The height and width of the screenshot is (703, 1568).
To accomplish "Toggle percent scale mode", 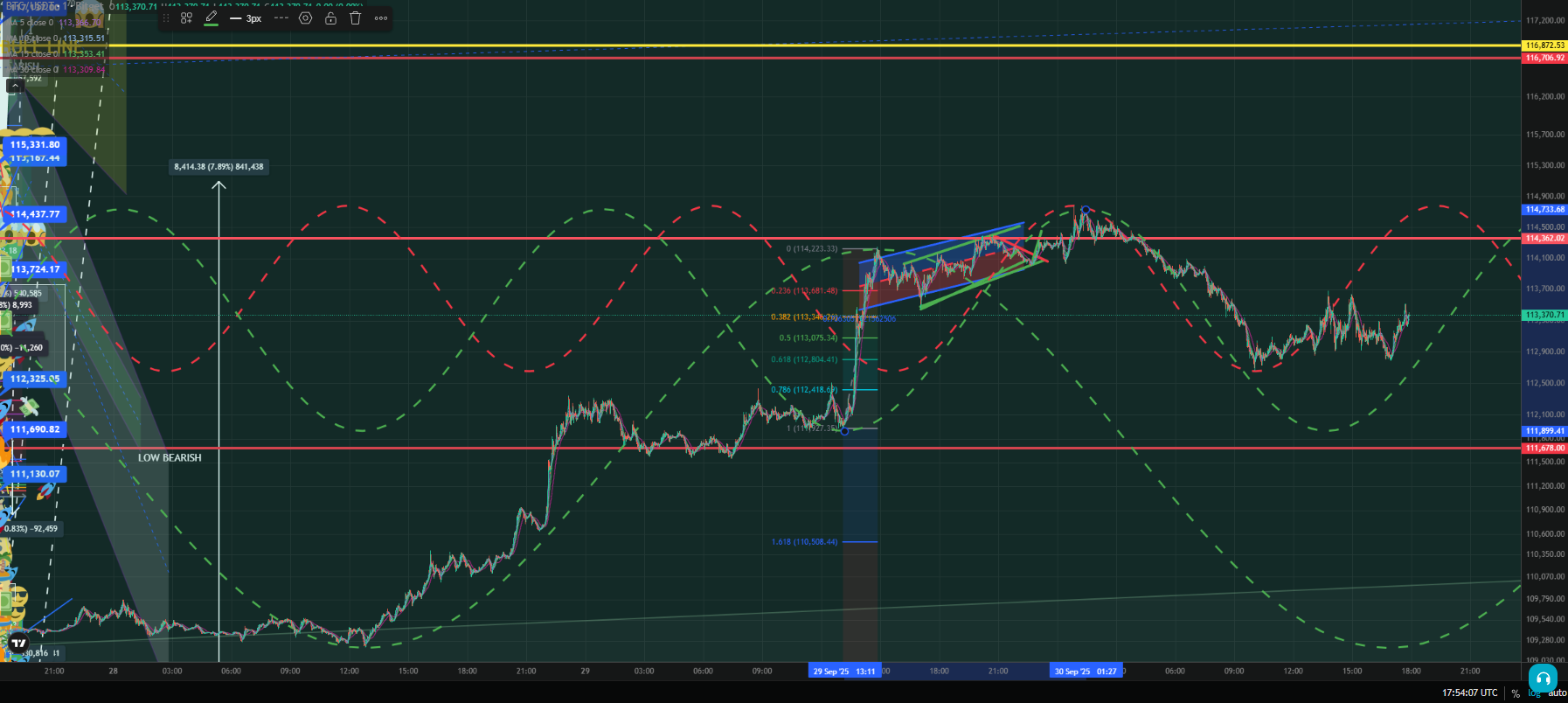I will [x=1516, y=693].
